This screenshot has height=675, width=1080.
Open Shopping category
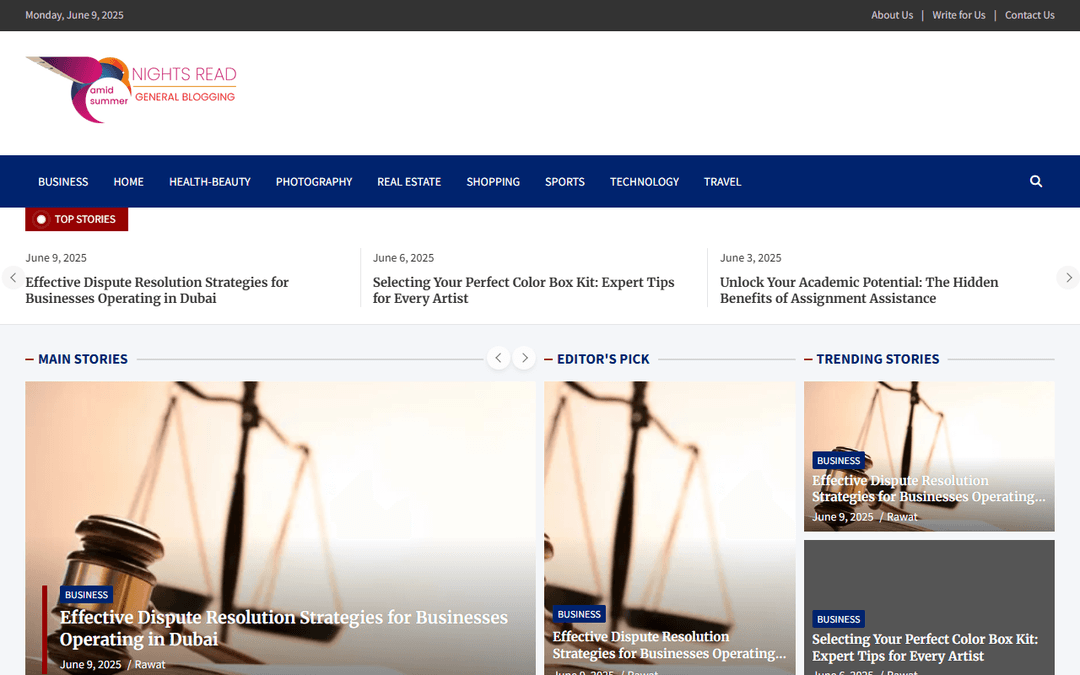tap(493, 182)
